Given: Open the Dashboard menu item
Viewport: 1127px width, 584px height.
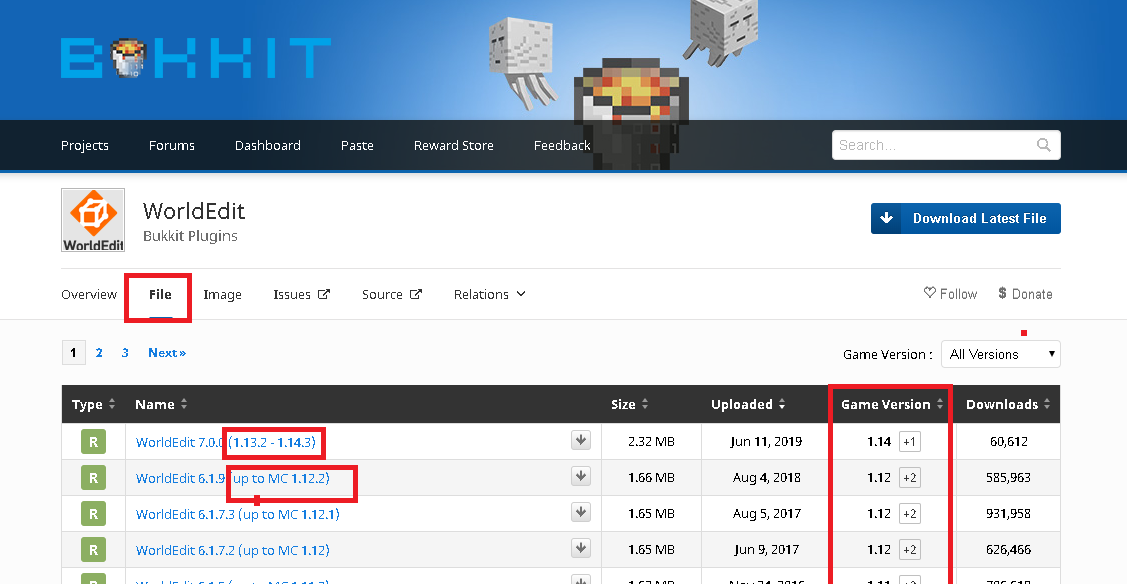Looking at the screenshot, I should click(267, 145).
